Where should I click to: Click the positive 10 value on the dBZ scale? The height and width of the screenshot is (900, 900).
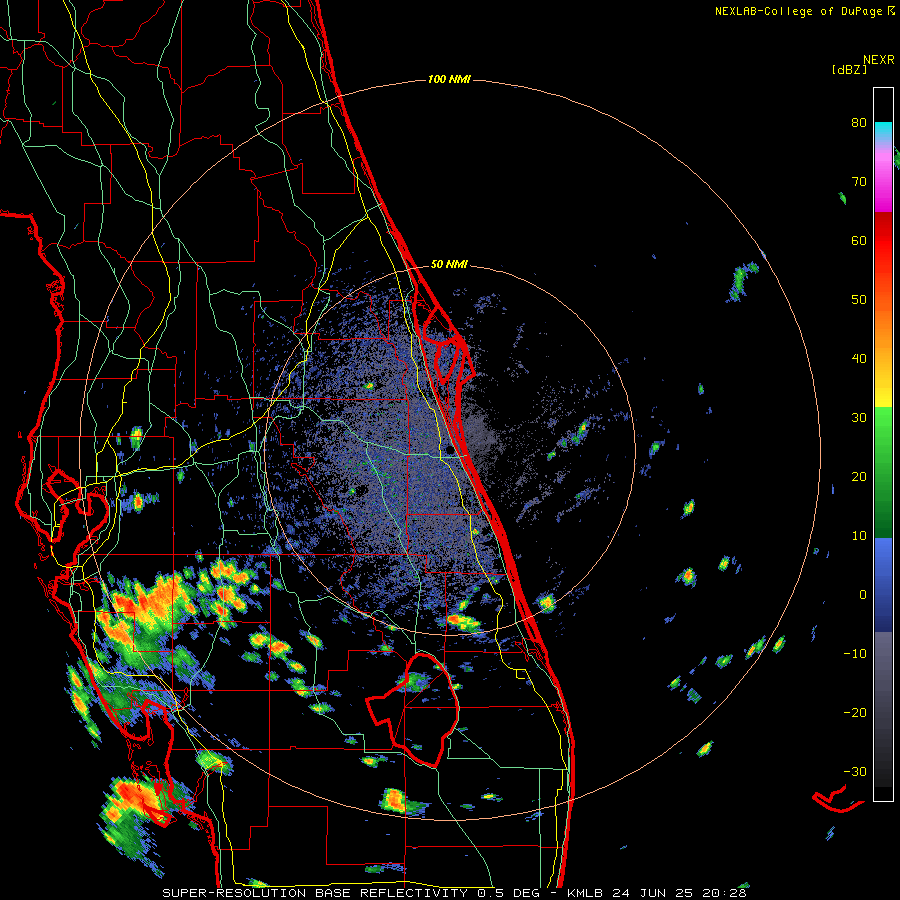tap(859, 536)
